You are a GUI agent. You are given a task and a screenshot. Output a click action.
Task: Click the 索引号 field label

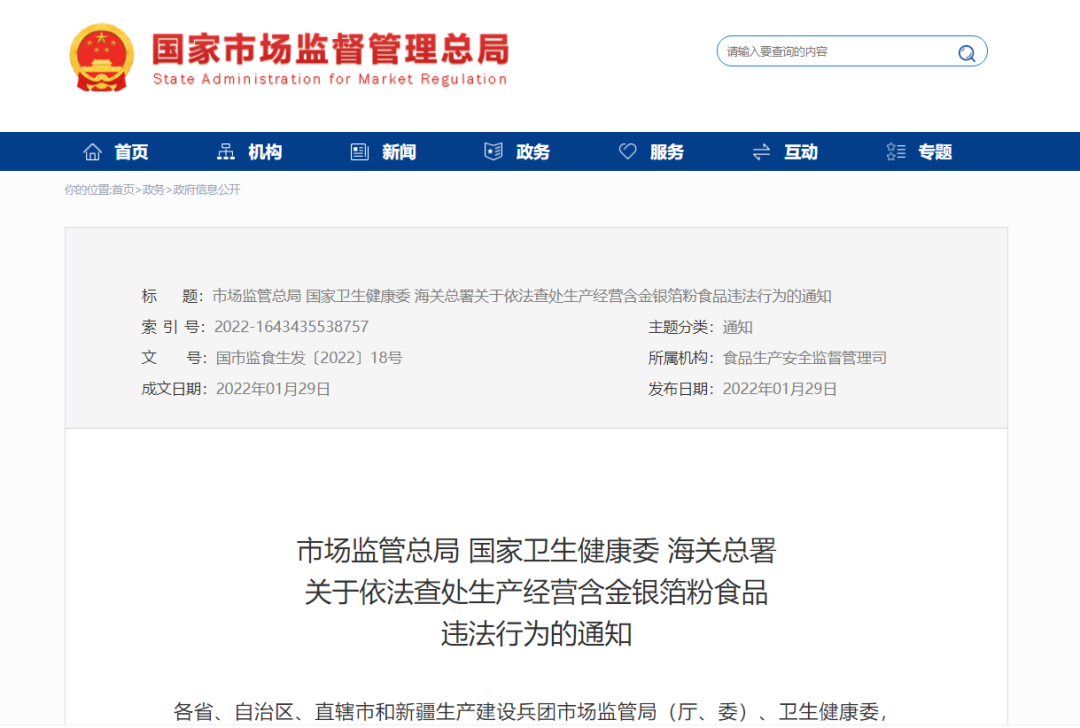(172, 326)
